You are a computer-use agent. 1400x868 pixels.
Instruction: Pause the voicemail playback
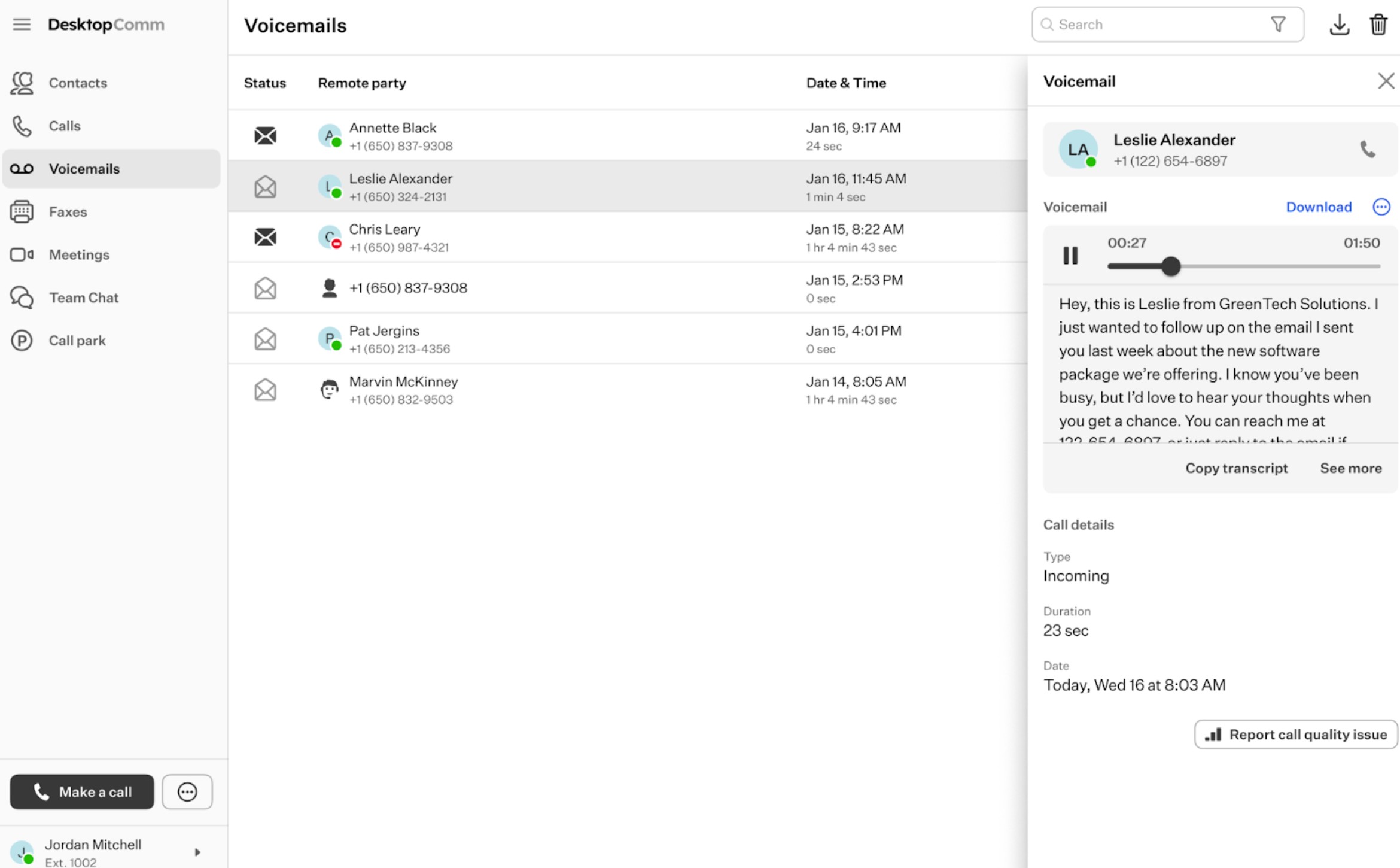(1070, 256)
